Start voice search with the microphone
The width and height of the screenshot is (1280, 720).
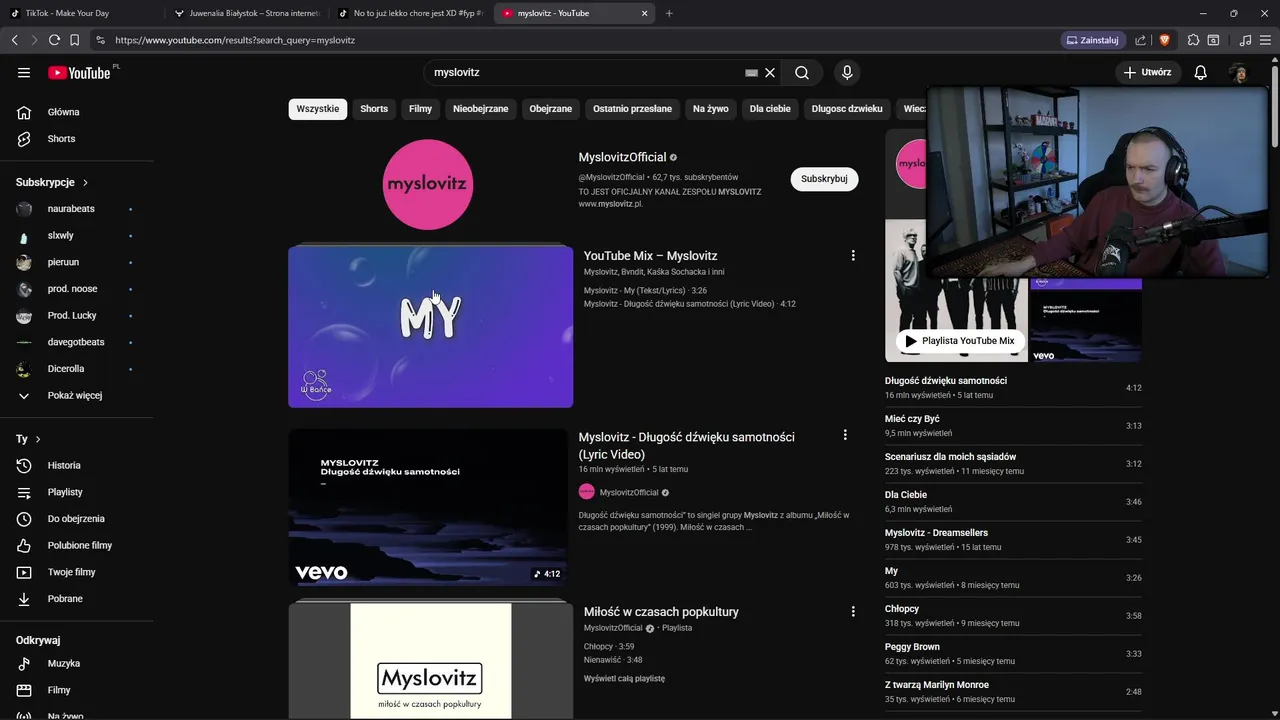click(847, 72)
